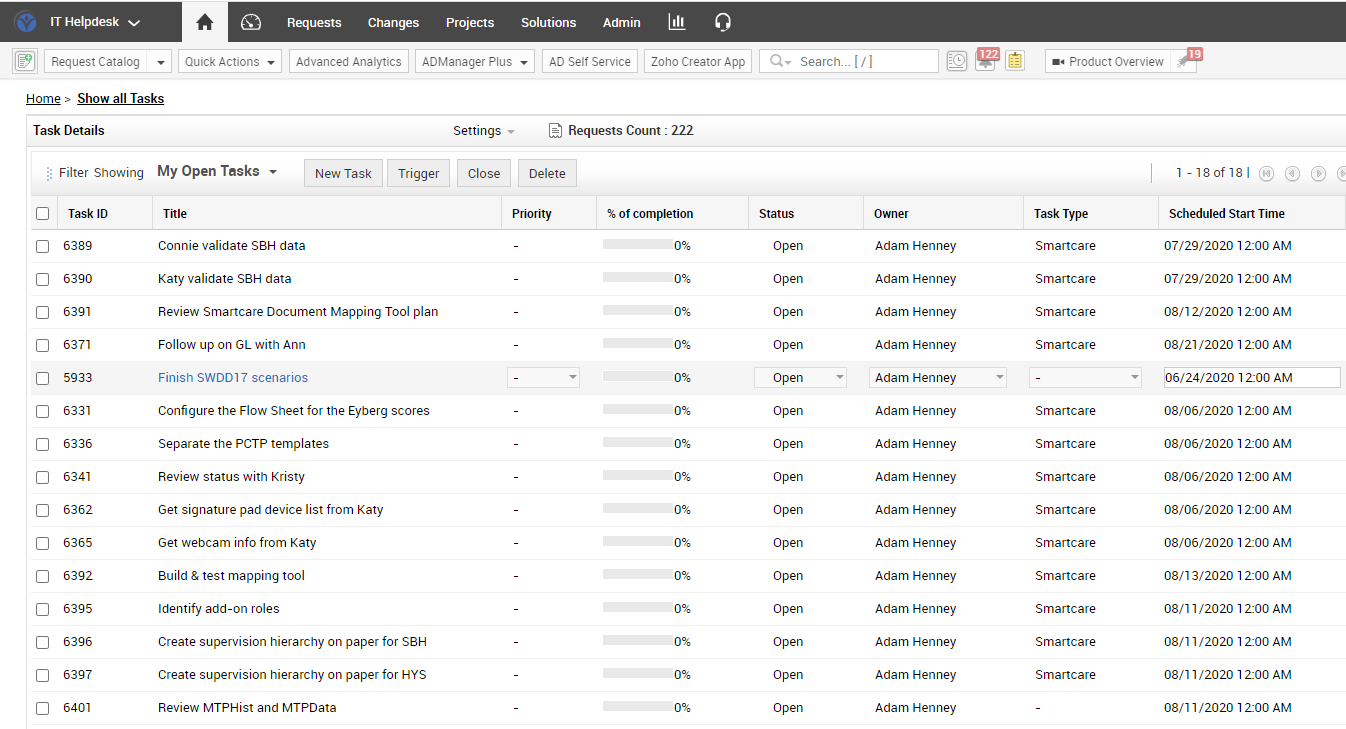Open Priority dropdown for task 5933
Image resolution: width=1346 pixels, height=729 pixels.
tap(544, 378)
